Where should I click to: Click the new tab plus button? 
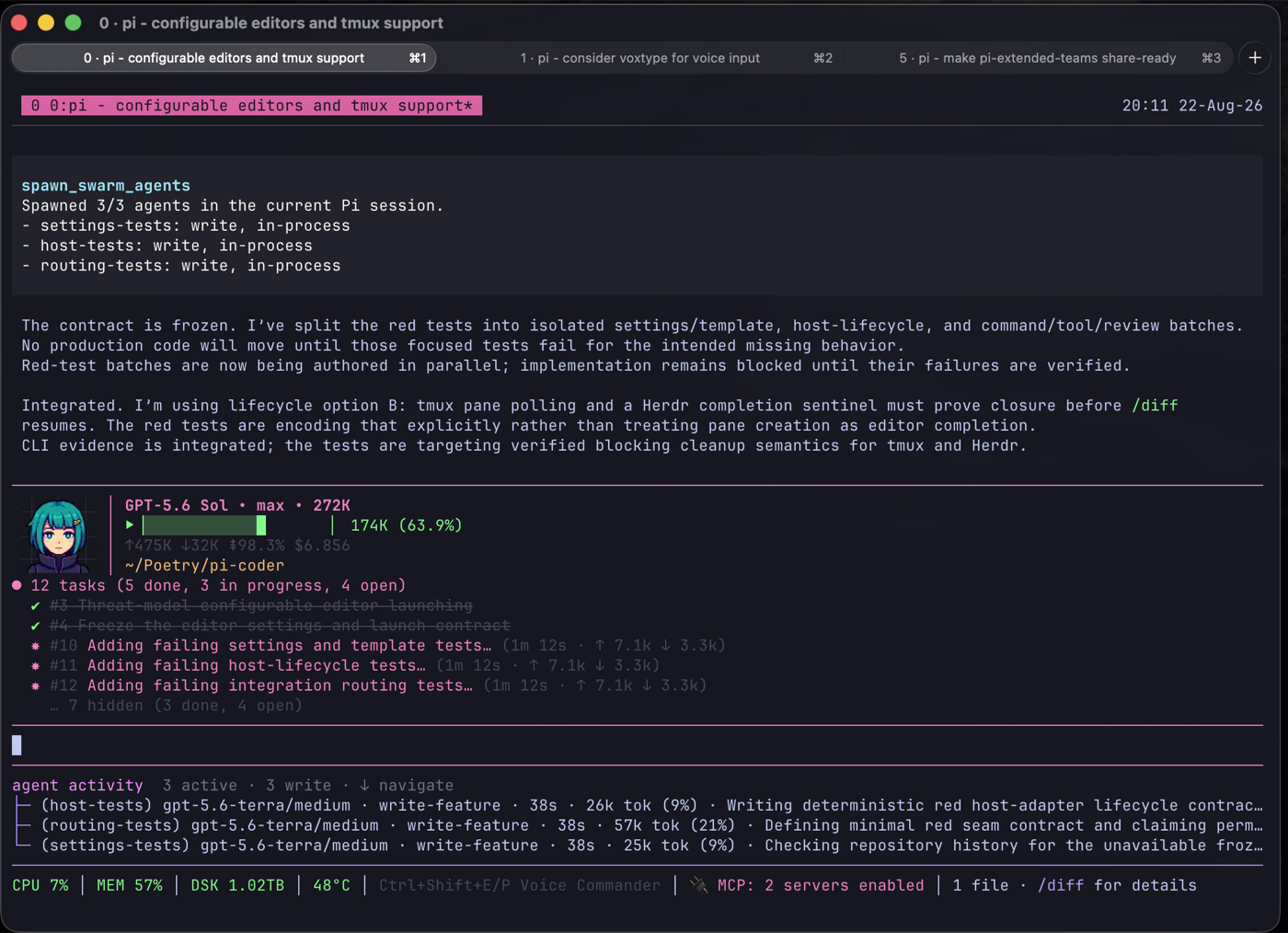1255,58
